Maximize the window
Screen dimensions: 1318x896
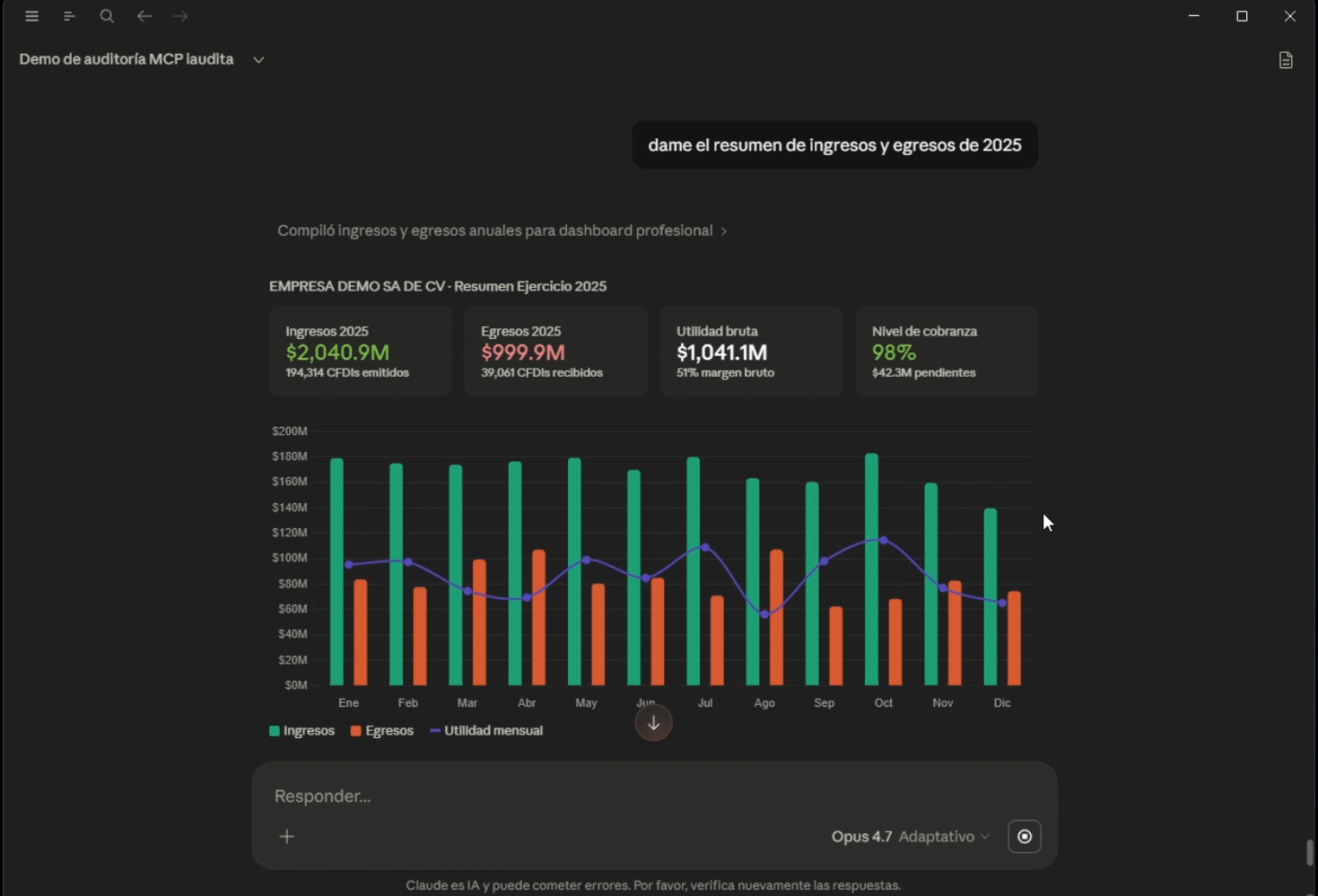pos(1242,16)
